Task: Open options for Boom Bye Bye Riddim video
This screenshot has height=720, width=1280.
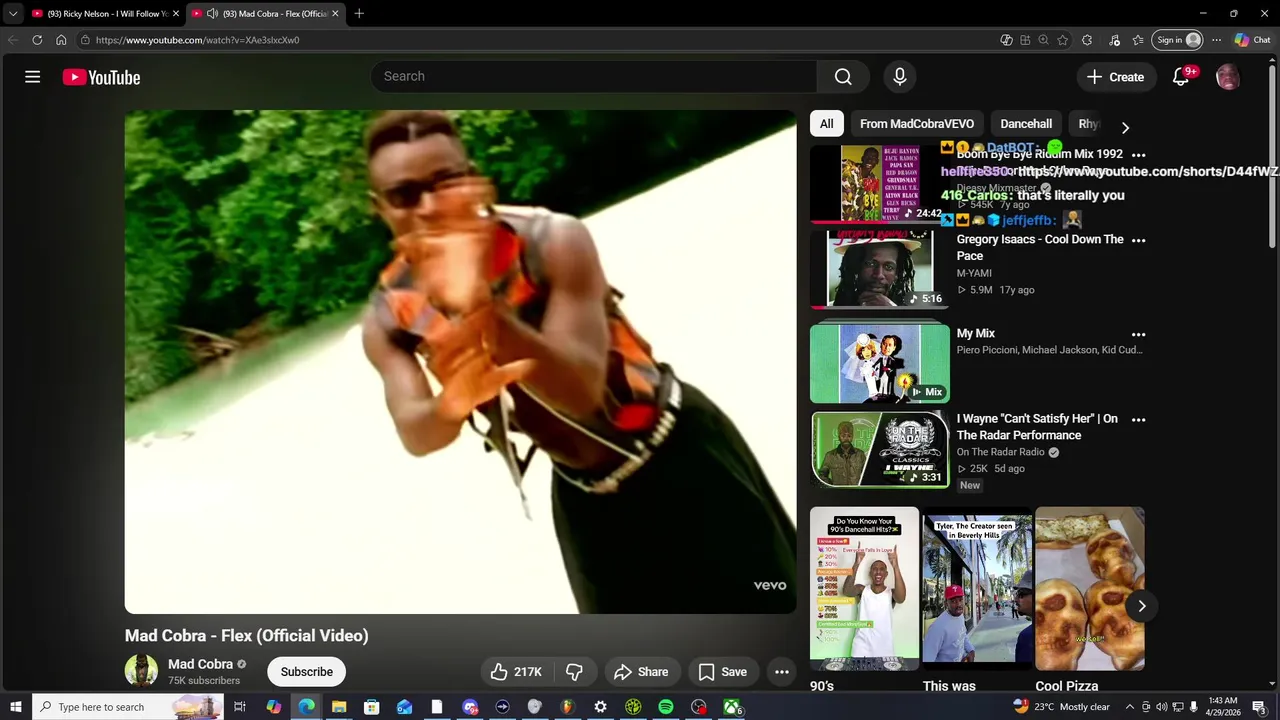Action: 1138,155
